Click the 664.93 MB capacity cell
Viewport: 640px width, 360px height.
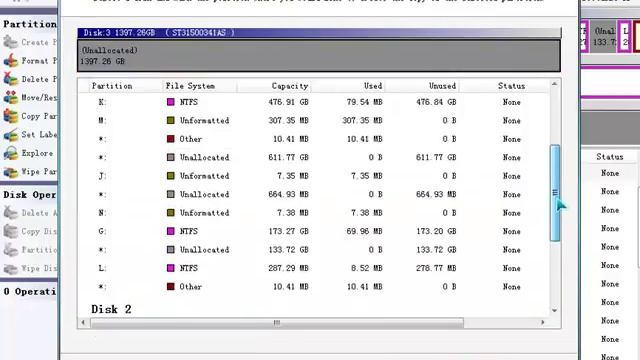click(288, 194)
